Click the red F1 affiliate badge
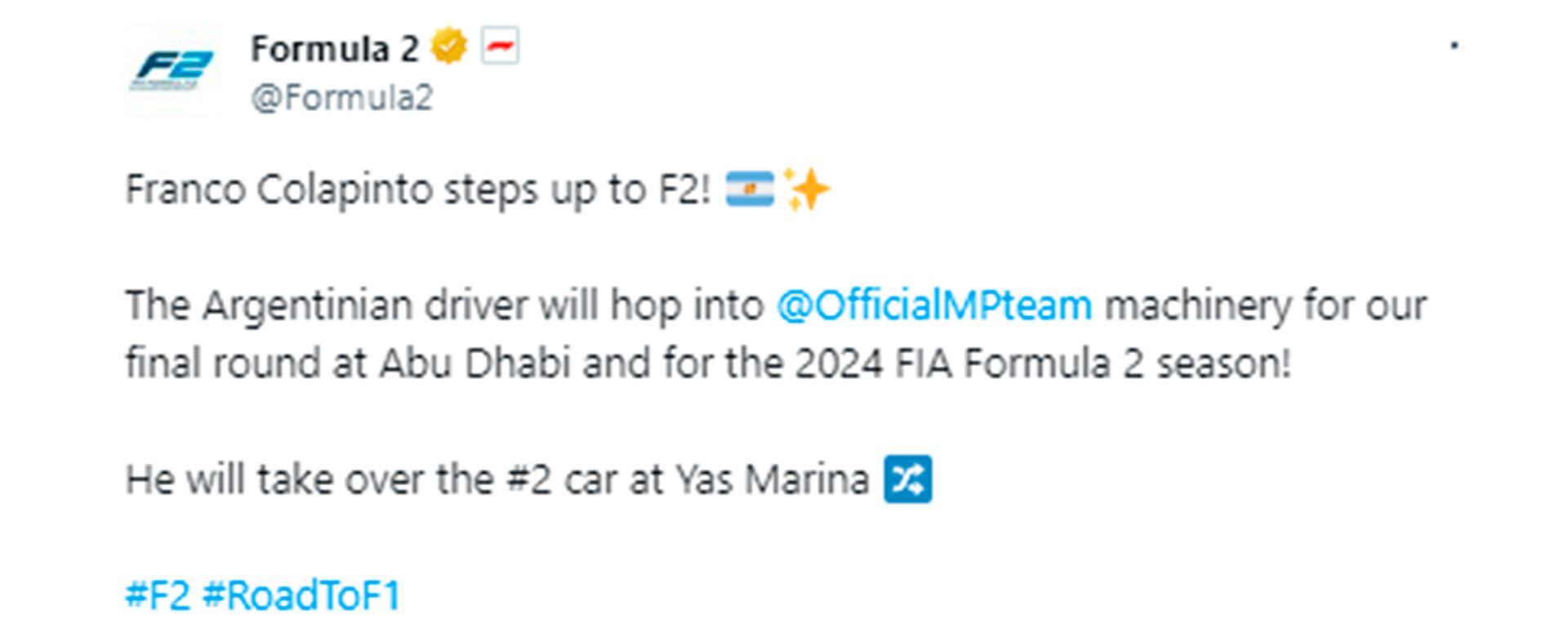 tap(500, 47)
